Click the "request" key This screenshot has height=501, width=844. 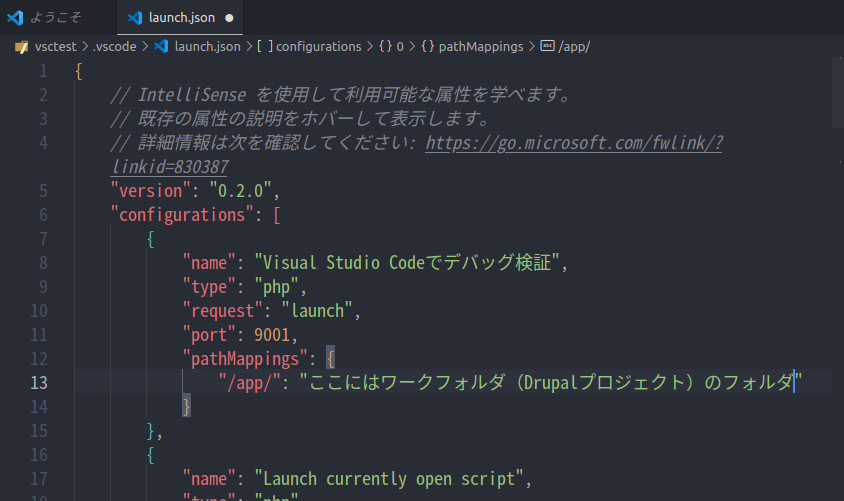[x=222, y=311]
